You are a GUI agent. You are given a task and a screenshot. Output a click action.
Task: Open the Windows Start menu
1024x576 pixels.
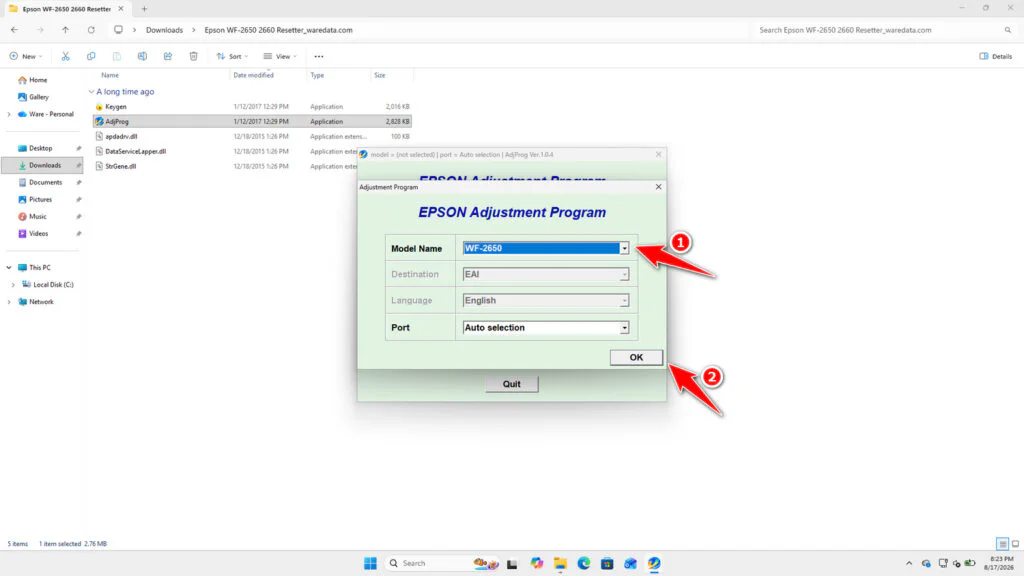pyautogui.click(x=370, y=563)
